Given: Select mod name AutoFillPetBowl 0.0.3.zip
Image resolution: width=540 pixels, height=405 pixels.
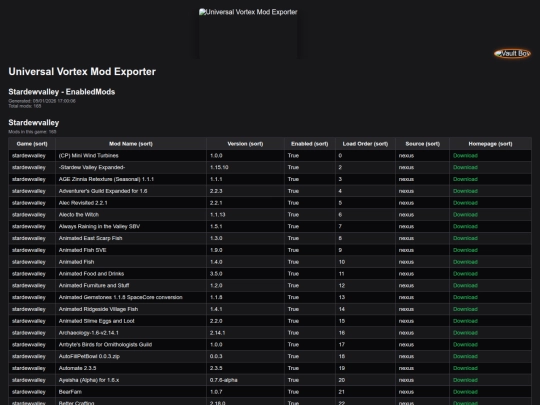Looking at the screenshot, I should [x=89, y=356].
